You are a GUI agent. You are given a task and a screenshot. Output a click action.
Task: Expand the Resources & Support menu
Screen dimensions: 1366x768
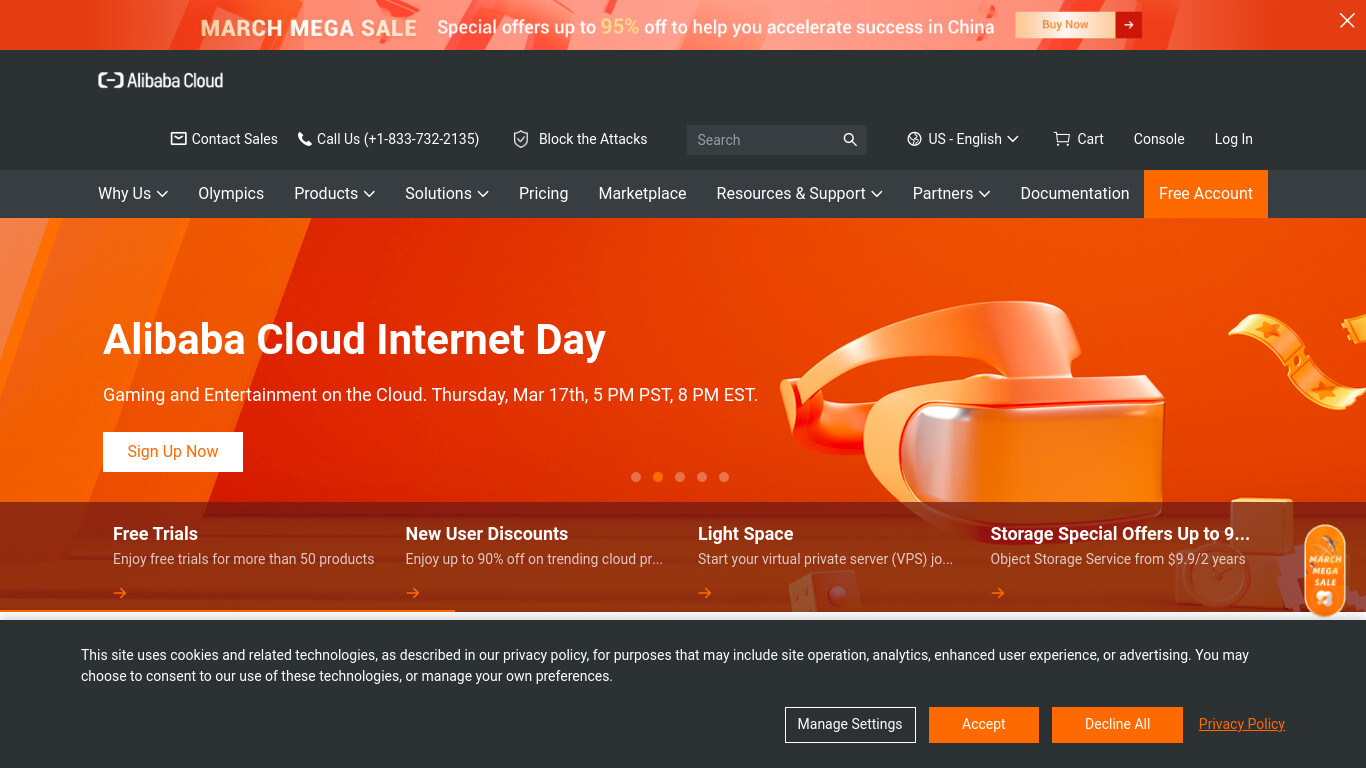(799, 194)
